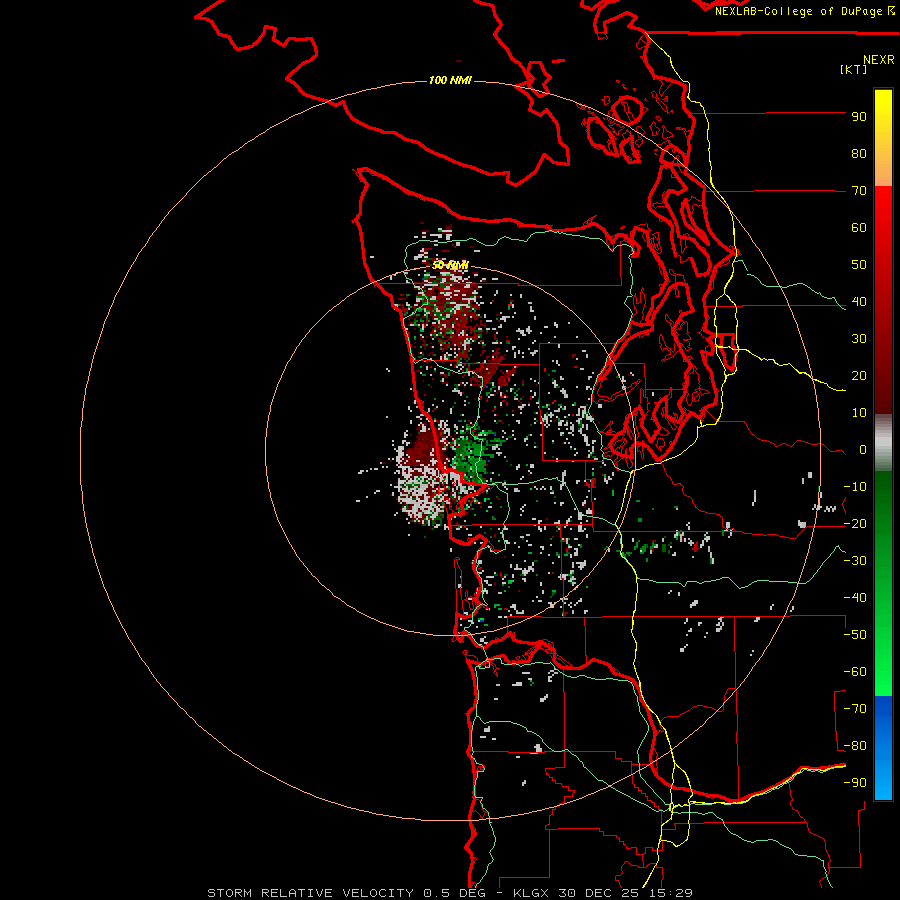The image size is (900, 900).
Task: Click STORM RELATIVE VELOCITY caption text
Action: pos(311,893)
